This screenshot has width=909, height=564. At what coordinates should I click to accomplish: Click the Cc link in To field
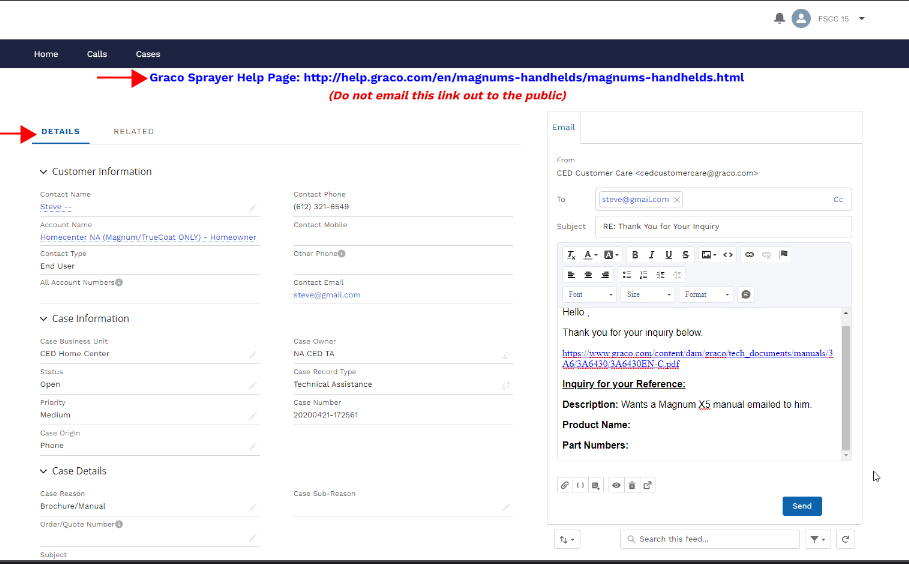(x=838, y=199)
